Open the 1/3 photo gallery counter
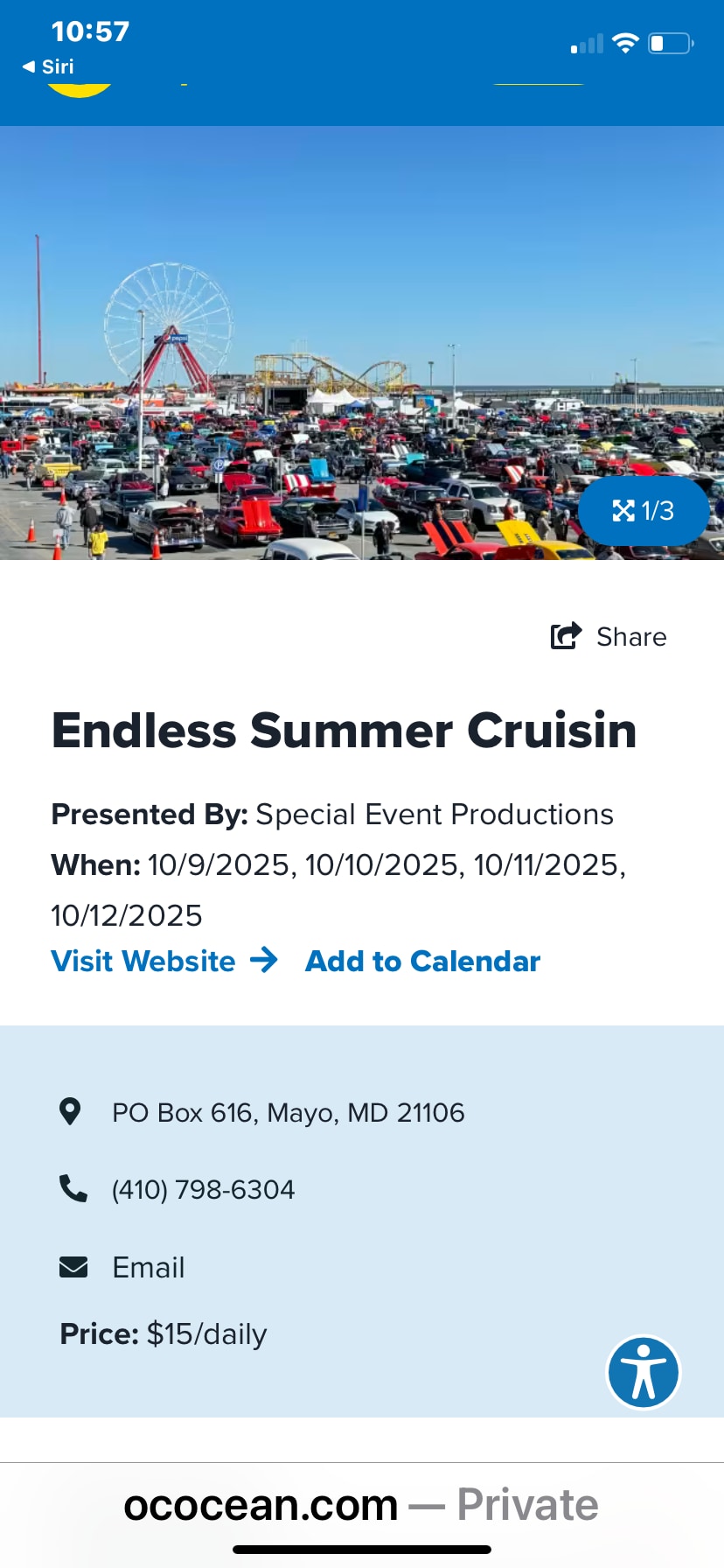The image size is (724, 1568). (x=658, y=510)
